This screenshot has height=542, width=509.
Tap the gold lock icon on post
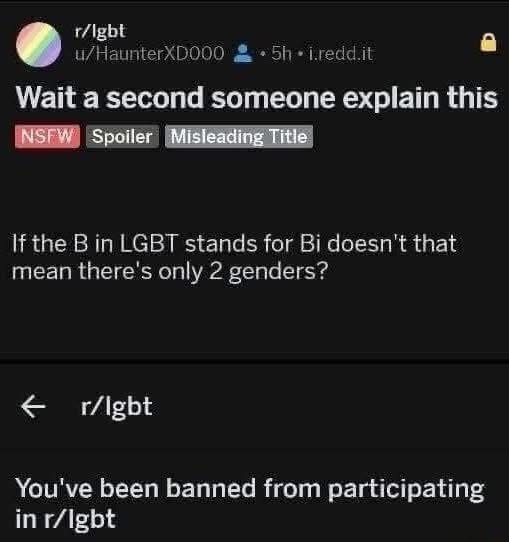[488, 43]
